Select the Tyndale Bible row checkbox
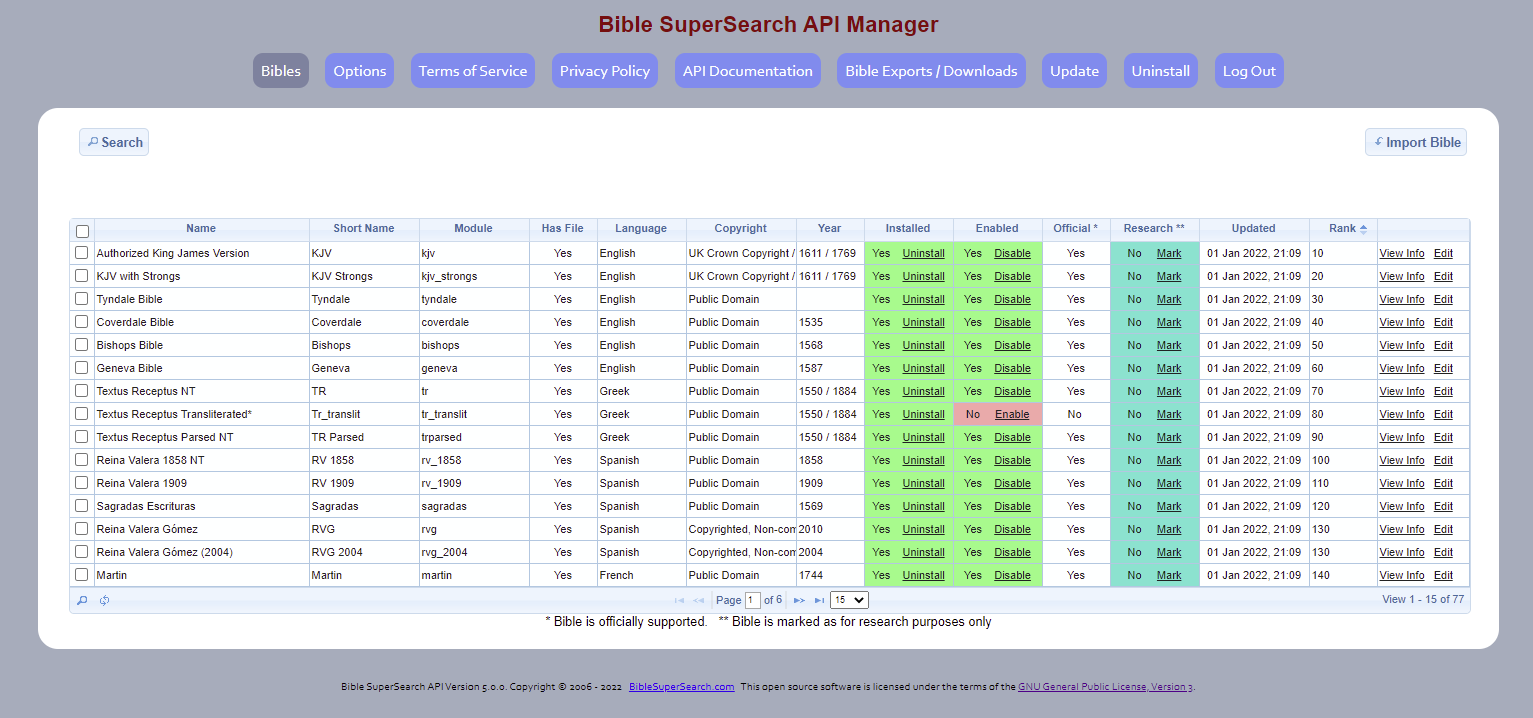This screenshot has width=1533, height=718. pos(82,299)
